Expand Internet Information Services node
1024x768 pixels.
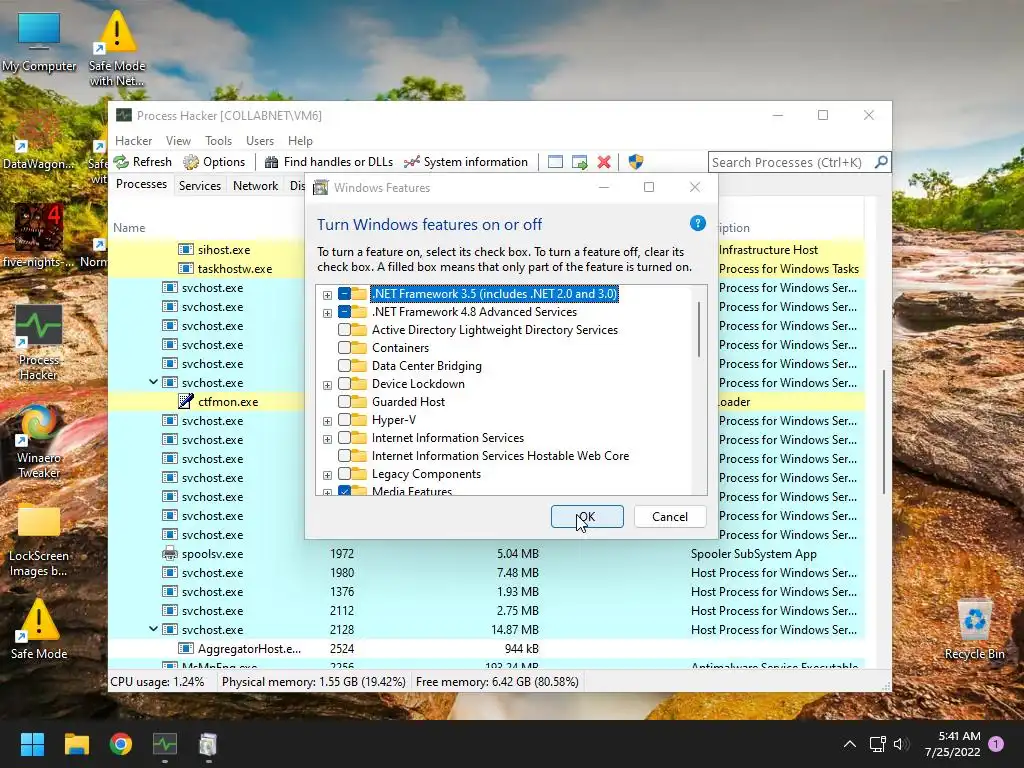pyautogui.click(x=327, y=439)
